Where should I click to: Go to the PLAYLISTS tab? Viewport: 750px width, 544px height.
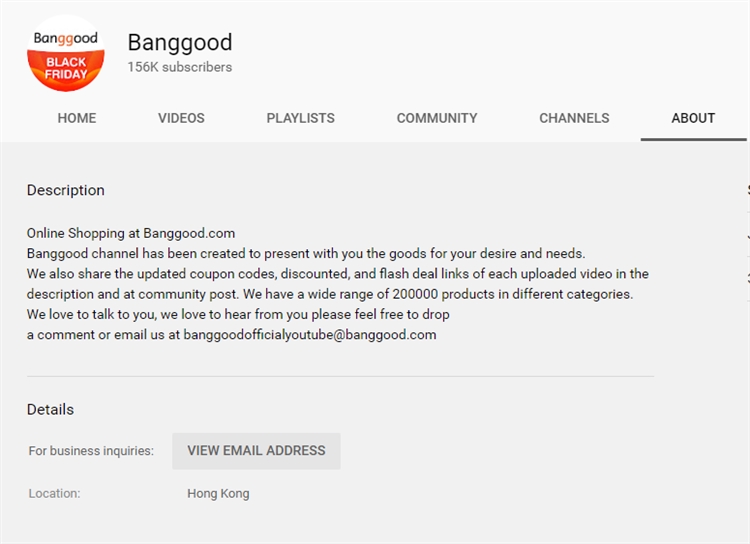click(300, 118)
